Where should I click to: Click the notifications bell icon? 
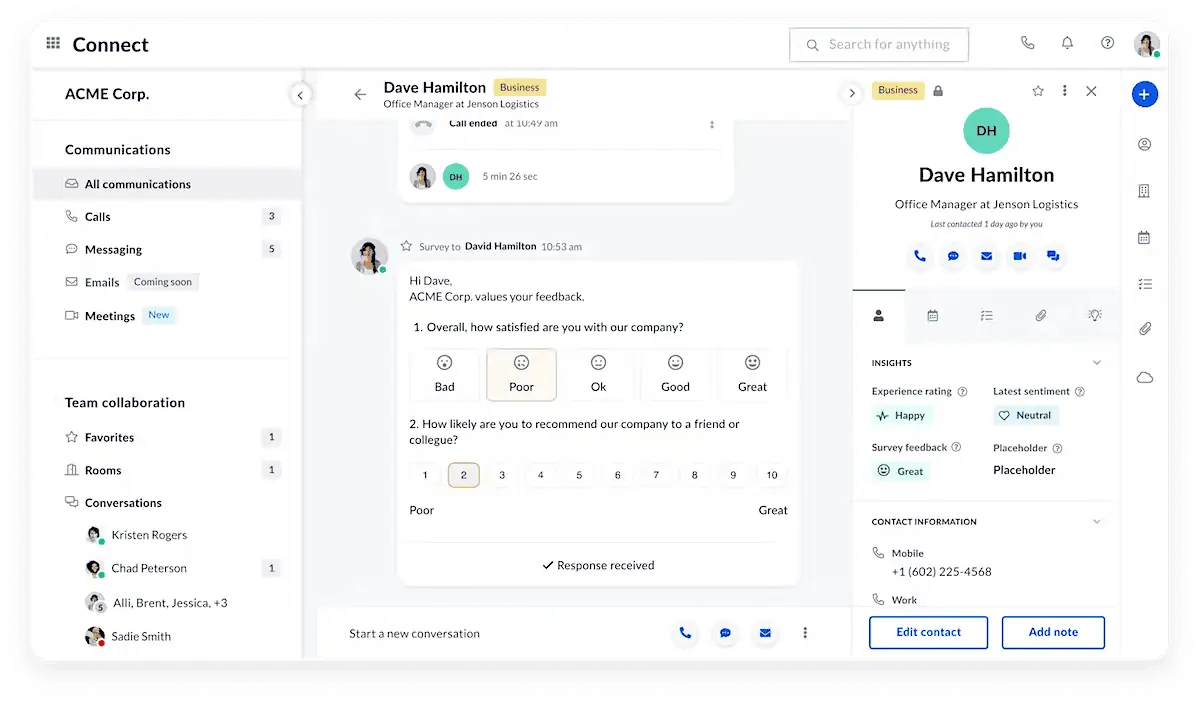[1067, 43]
